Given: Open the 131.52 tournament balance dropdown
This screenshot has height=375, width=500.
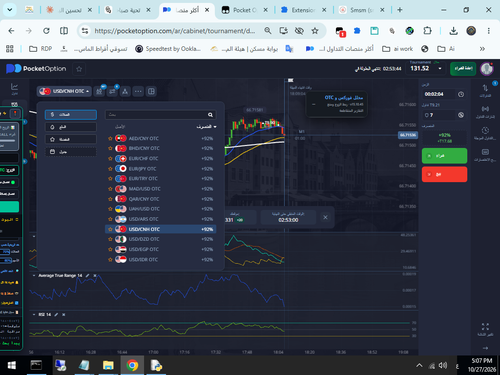Looking at the screenshot, I should [x=426, y=68].
